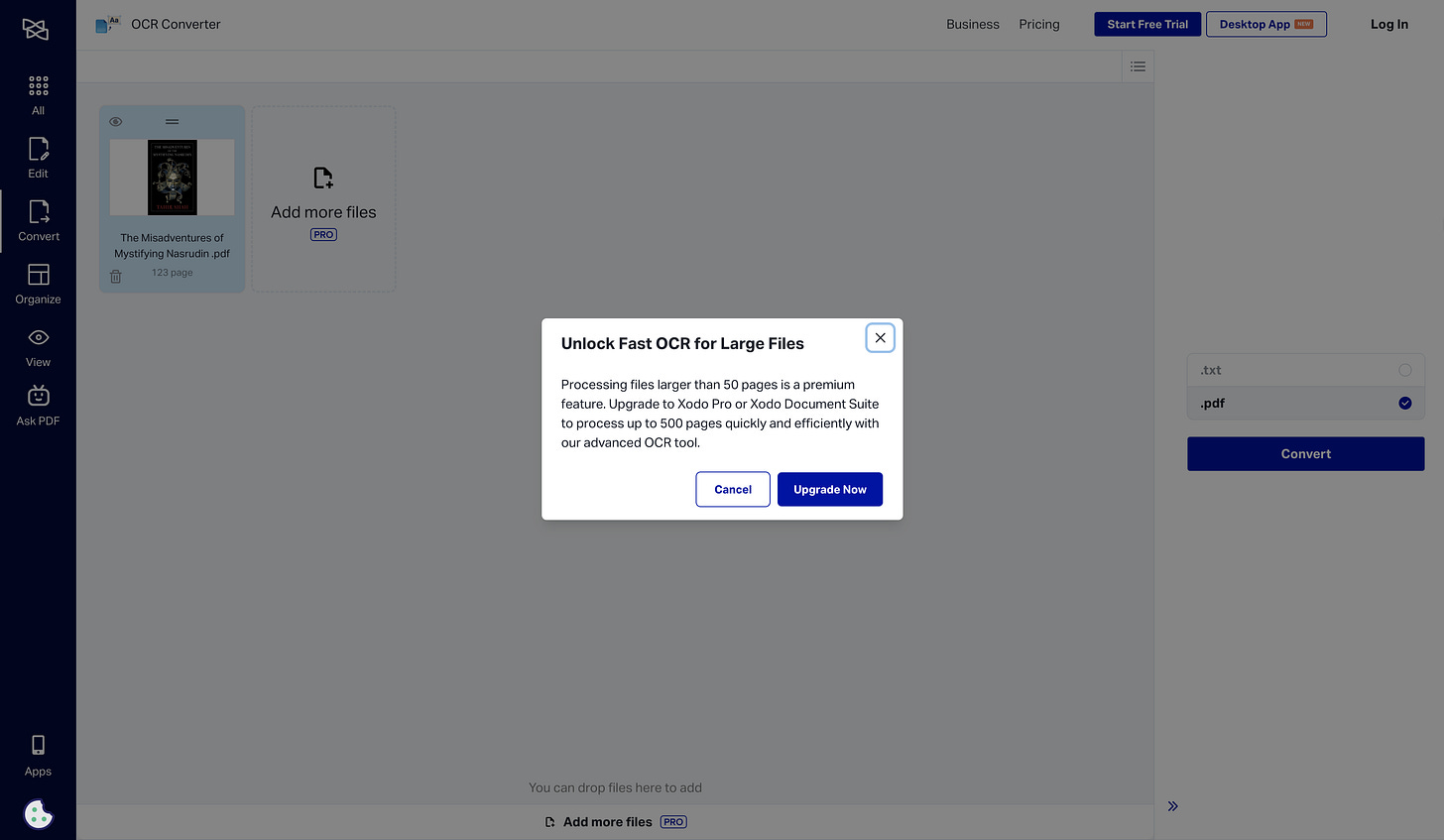
Task: Open the Desktop App link
Action: click(1265, 24)
